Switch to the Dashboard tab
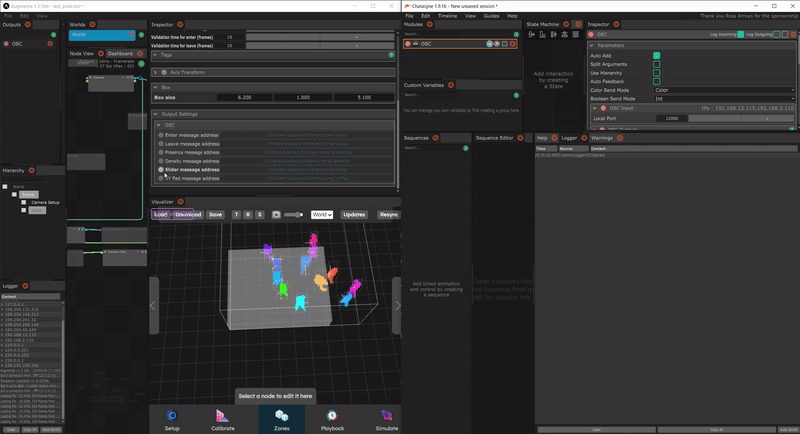Screen dimensions: 800x434 tap(120, 53)
